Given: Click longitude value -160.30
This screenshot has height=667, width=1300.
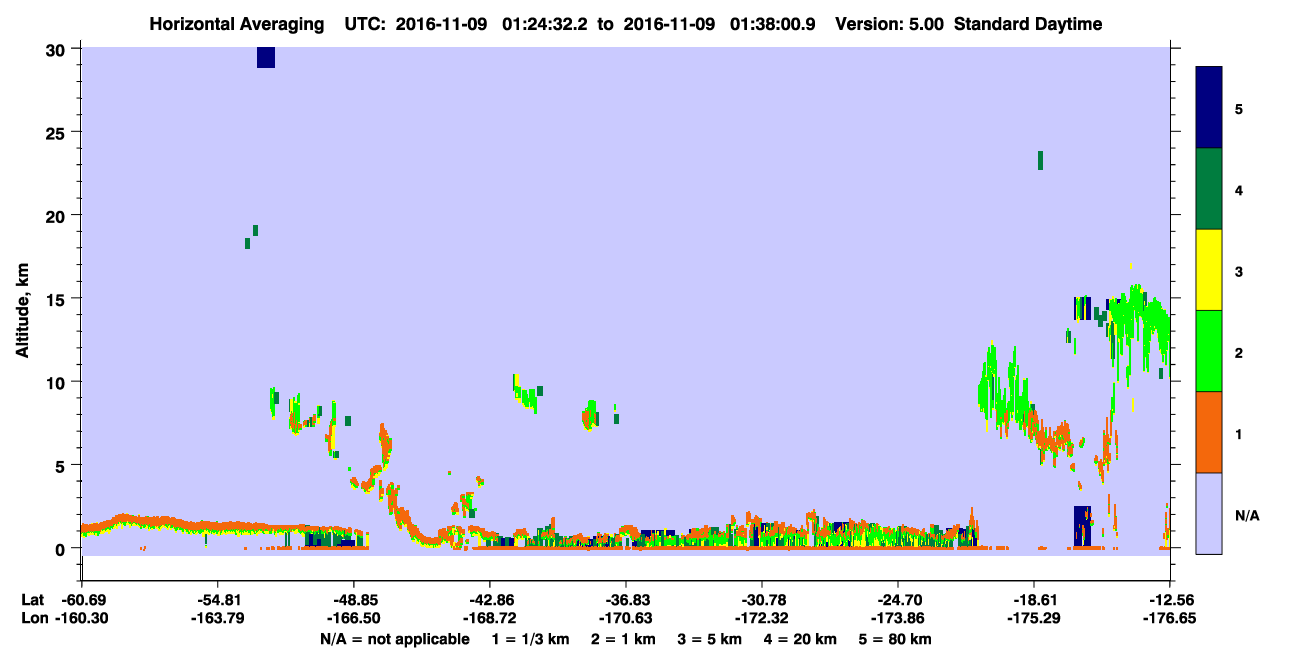Looking at the screenshot, I should (x=82, y=618).
